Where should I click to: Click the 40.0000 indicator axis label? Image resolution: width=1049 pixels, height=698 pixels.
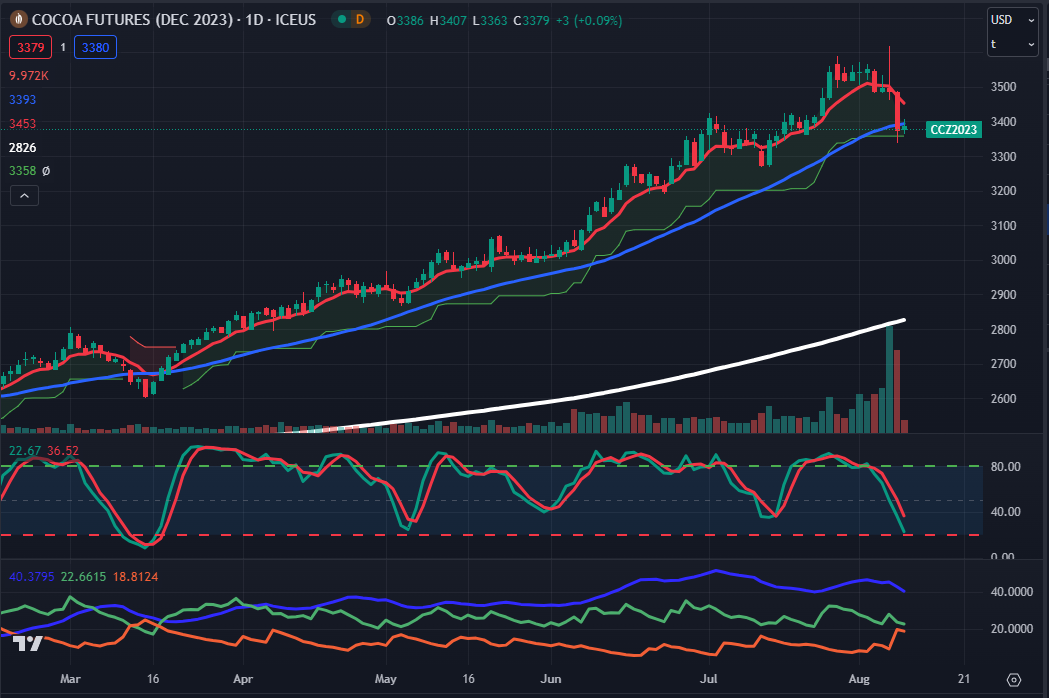(1012, 592)
